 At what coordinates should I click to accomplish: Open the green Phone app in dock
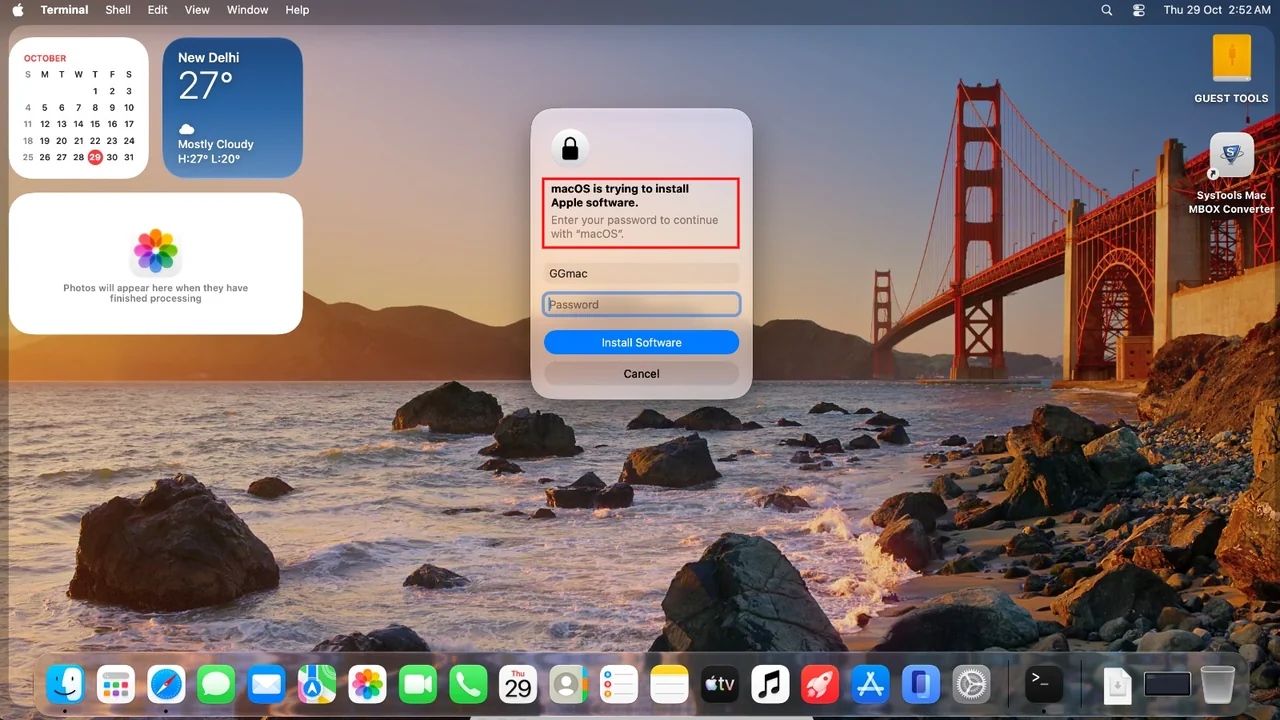tap(468, 685)
